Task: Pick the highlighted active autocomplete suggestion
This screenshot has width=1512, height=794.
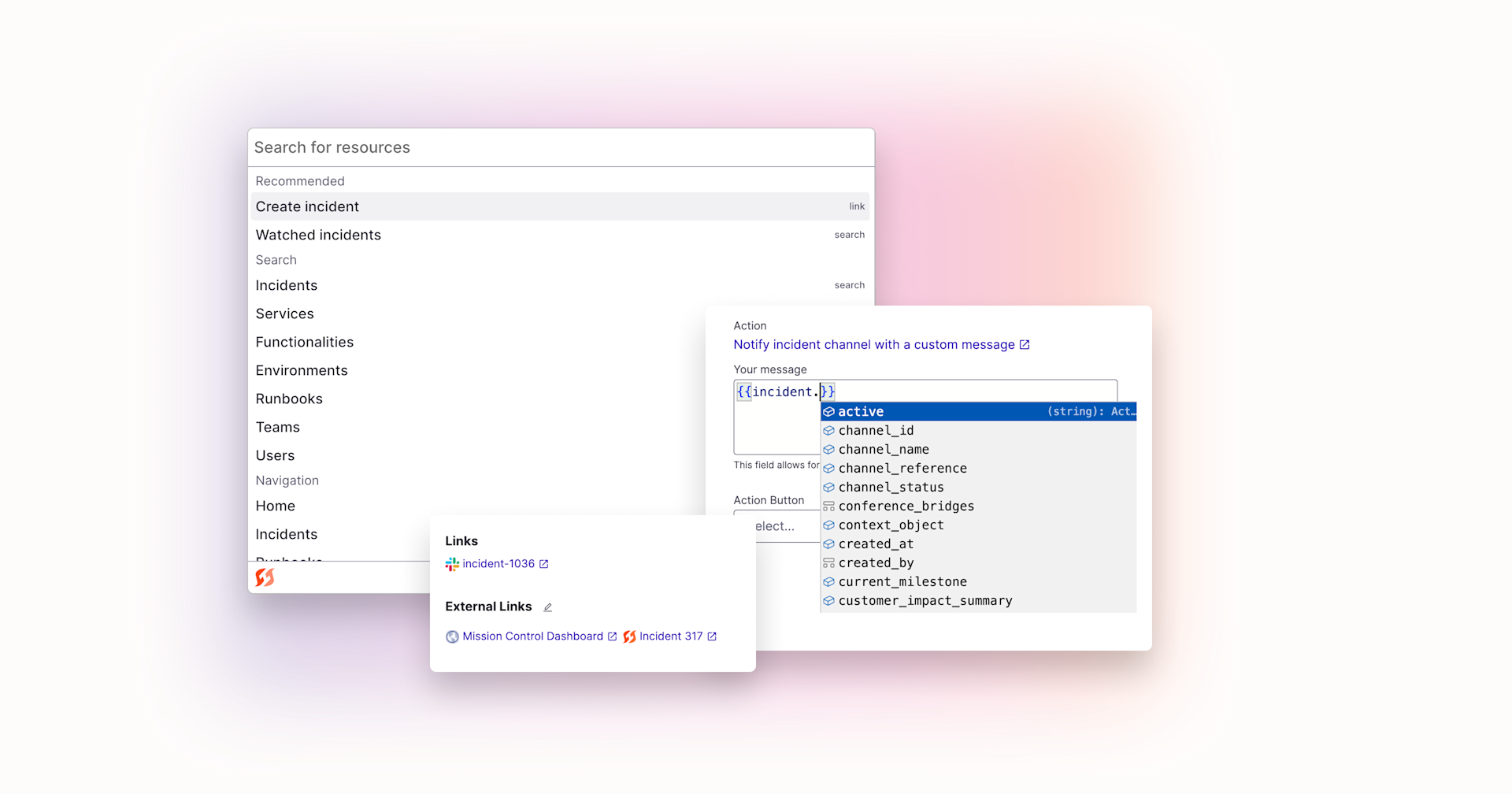Action: pyautogui.click(x=978, y=411)
